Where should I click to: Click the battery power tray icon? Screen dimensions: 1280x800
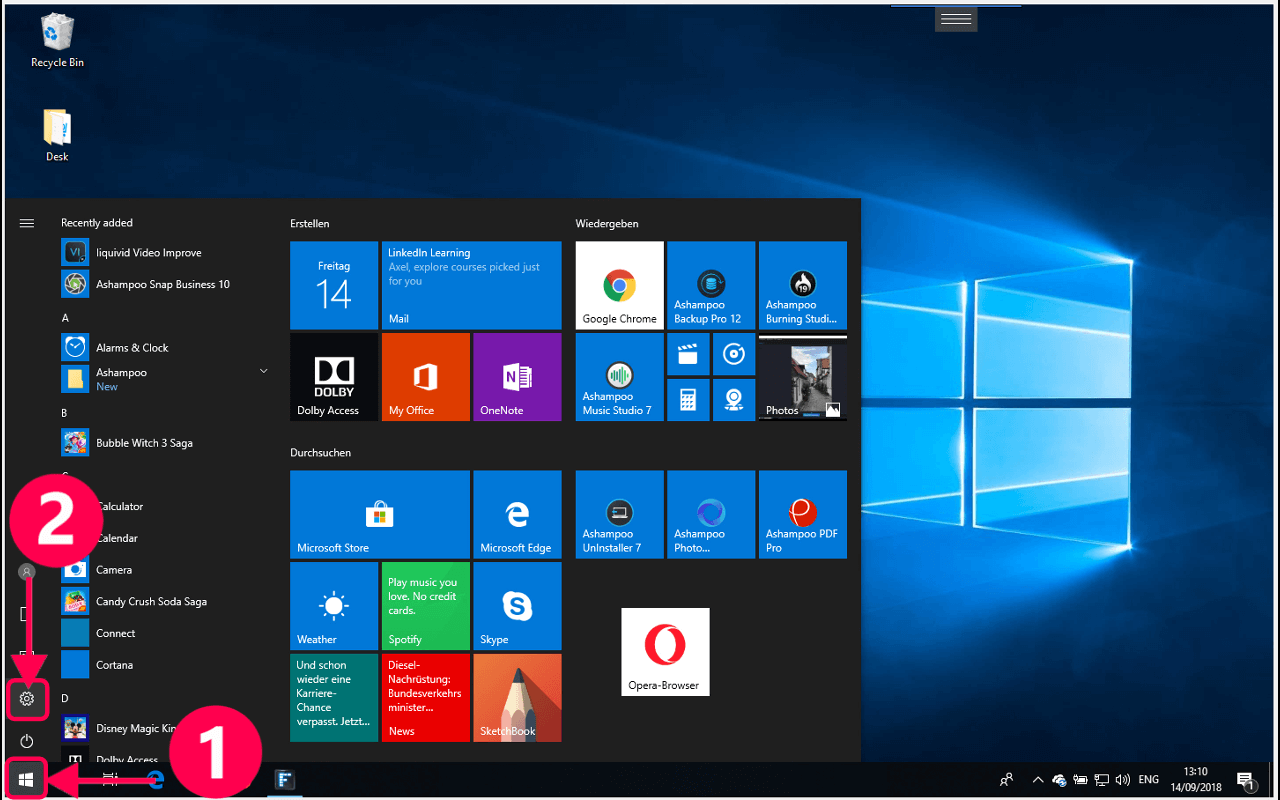[x=1080, y=780]
